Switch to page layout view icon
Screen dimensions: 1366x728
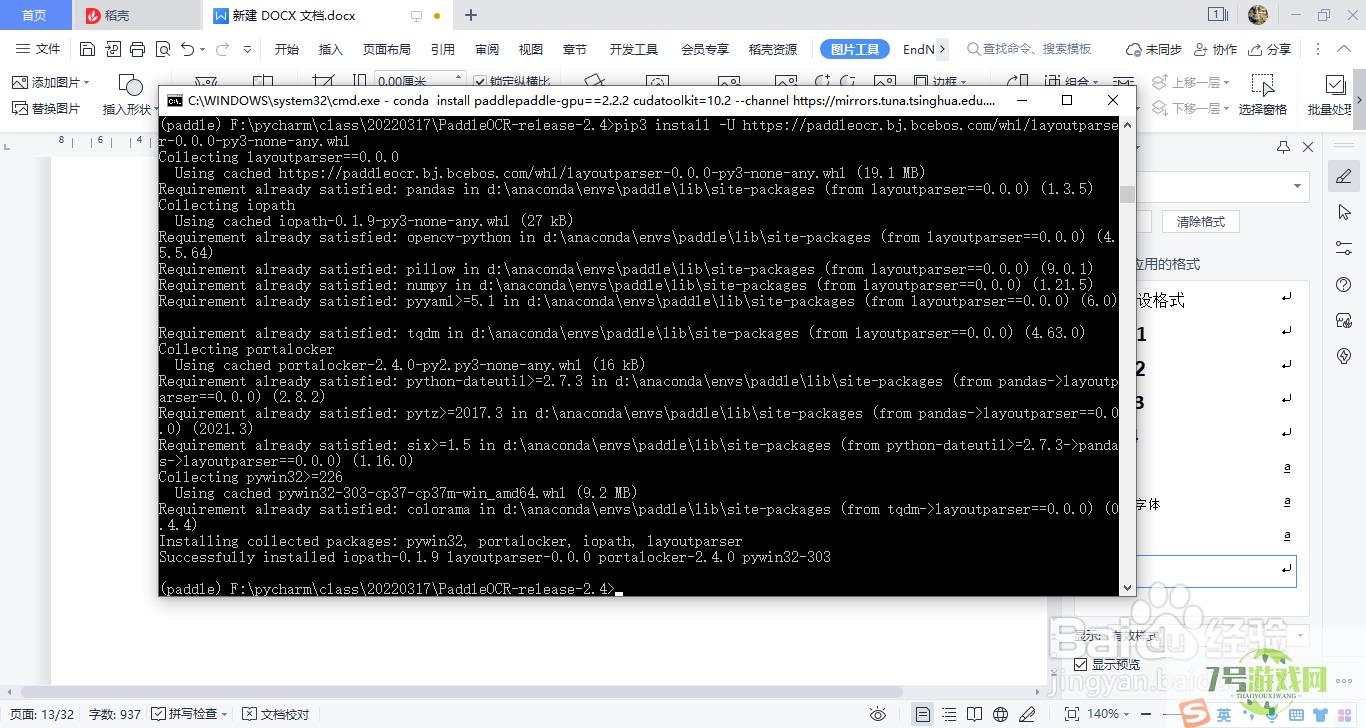(923, 714)
